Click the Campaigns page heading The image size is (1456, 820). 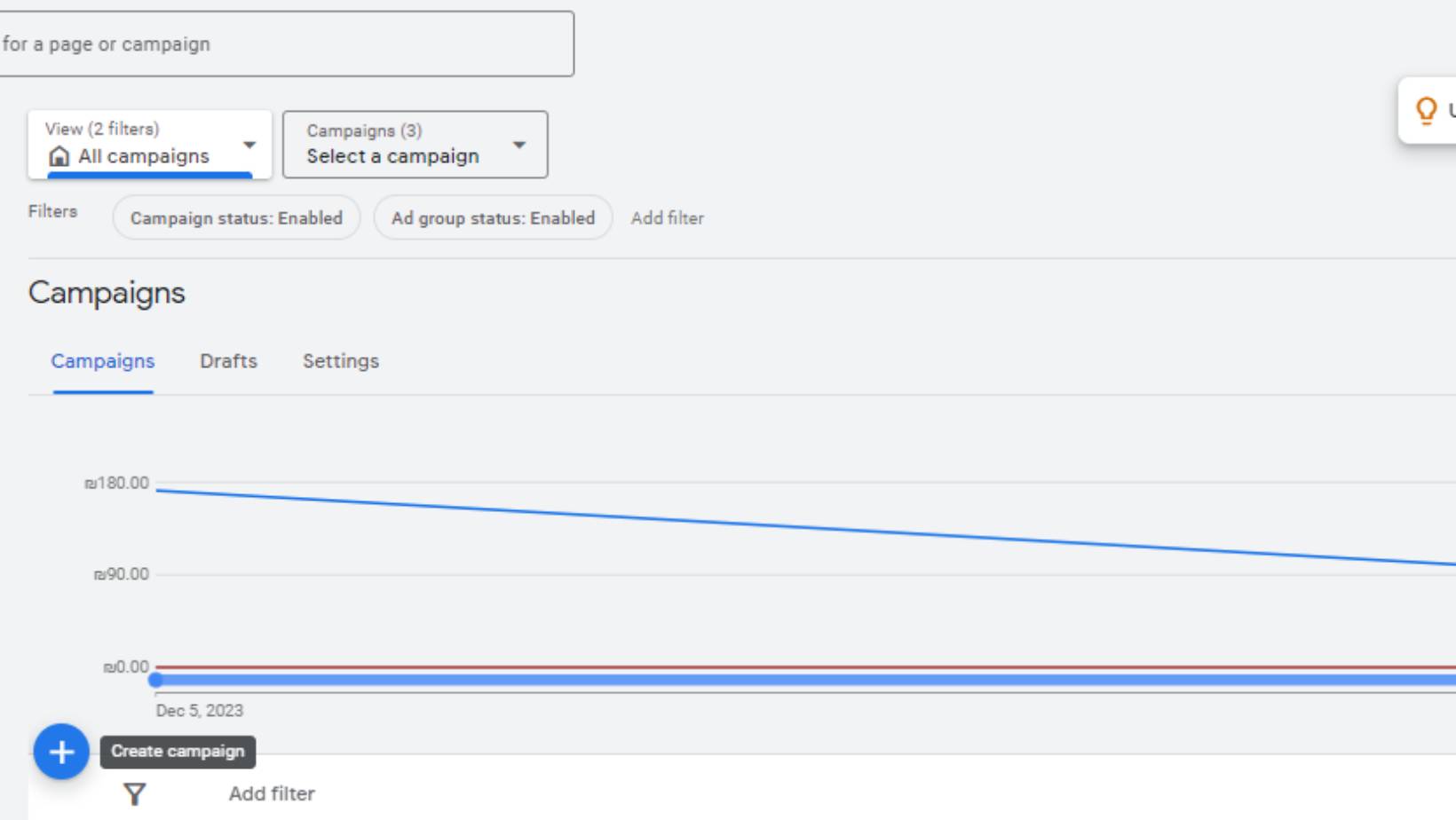click(107, 293)
